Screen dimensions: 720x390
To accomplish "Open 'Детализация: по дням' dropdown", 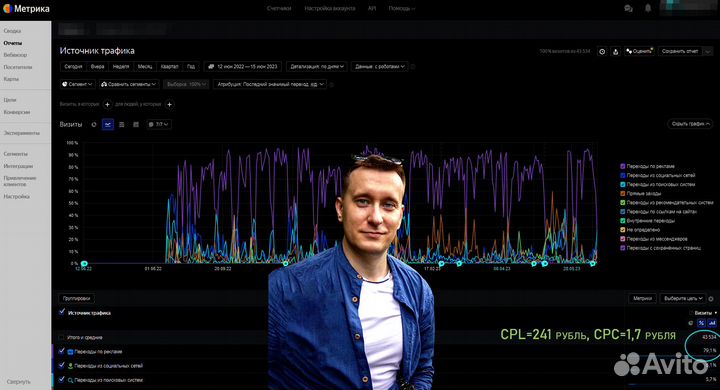I will [x=317, y=67].
